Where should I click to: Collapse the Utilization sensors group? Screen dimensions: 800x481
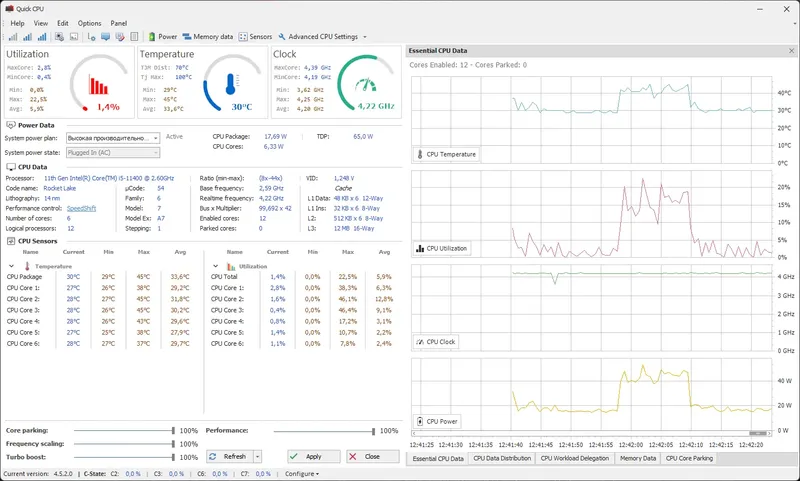pyautogui.click(x=215, y=266)
